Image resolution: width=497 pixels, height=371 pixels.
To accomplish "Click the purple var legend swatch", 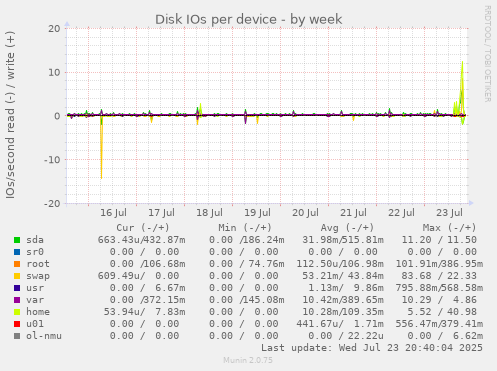I will (17, 300).
